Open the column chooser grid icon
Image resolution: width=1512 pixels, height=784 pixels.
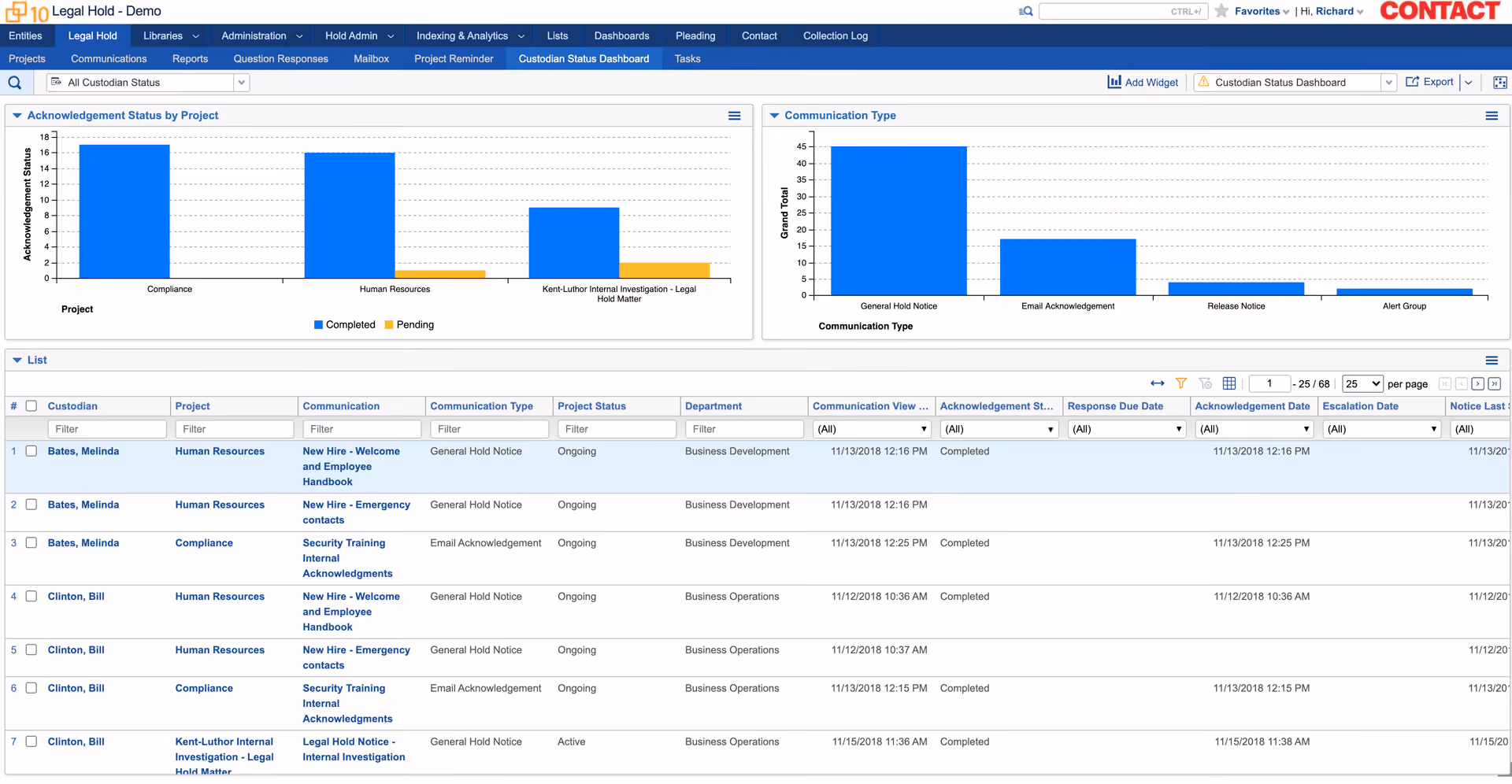pyautogui.click(x=1229, y=383)
